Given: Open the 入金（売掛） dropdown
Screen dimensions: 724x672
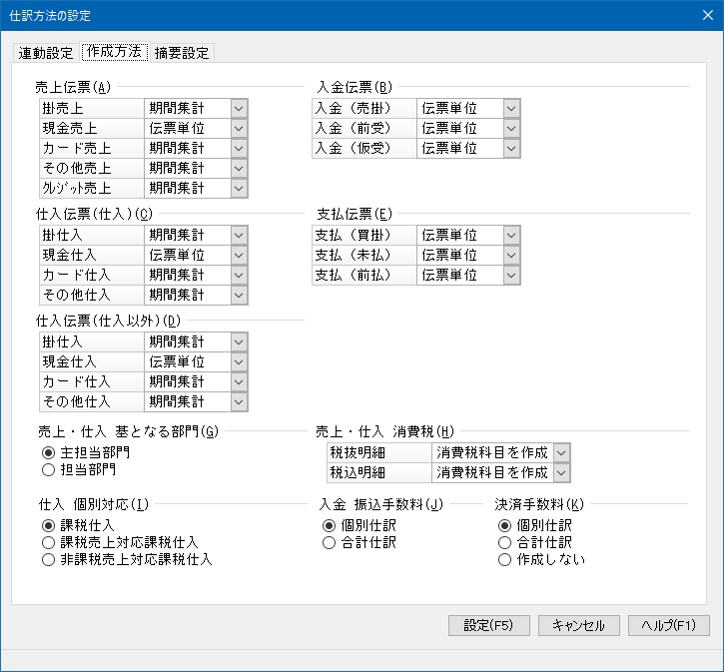Looking at the screenshot, I should (x=511, y=108).
